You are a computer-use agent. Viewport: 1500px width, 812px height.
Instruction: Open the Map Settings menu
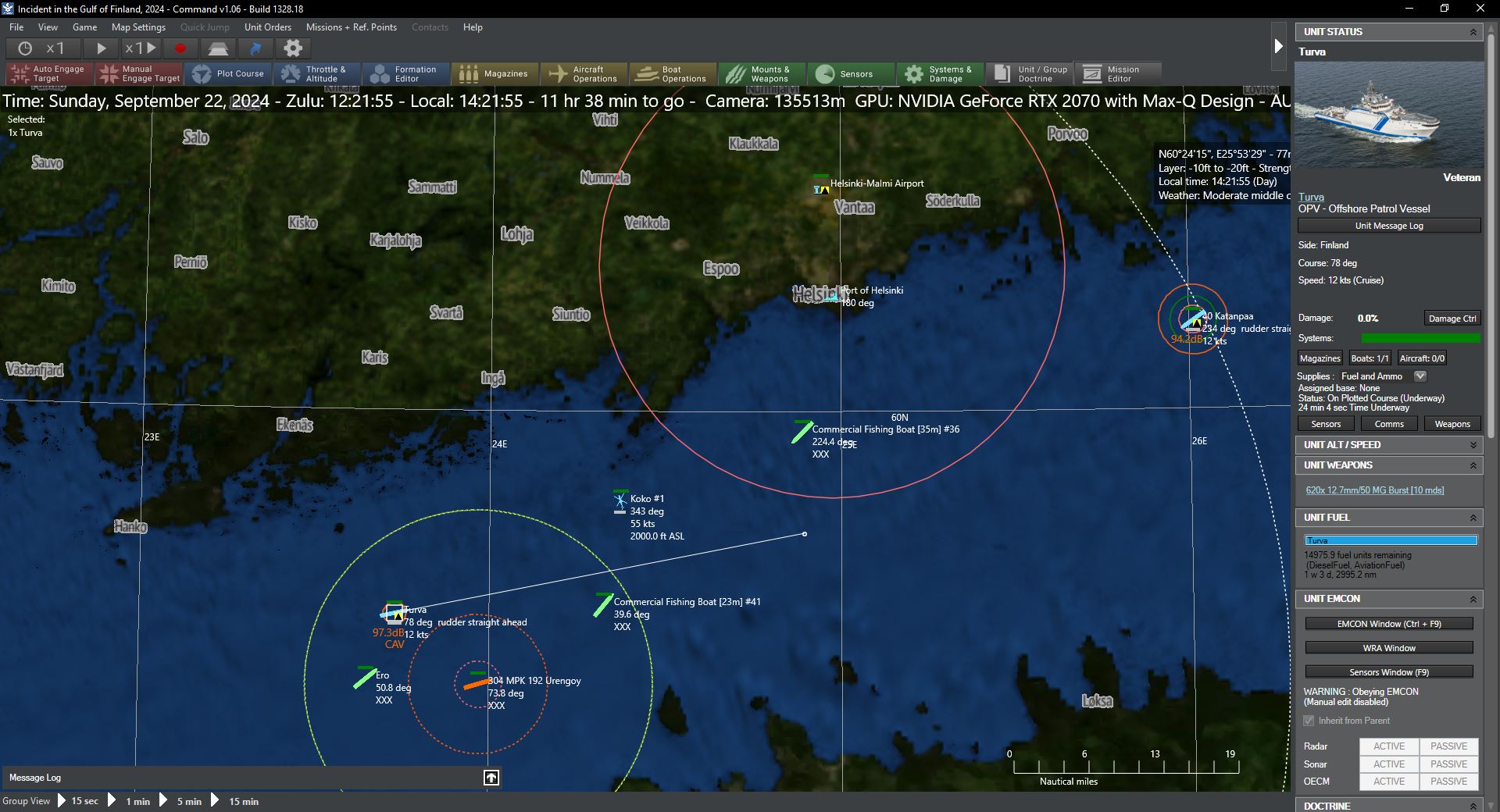point(138,27)
